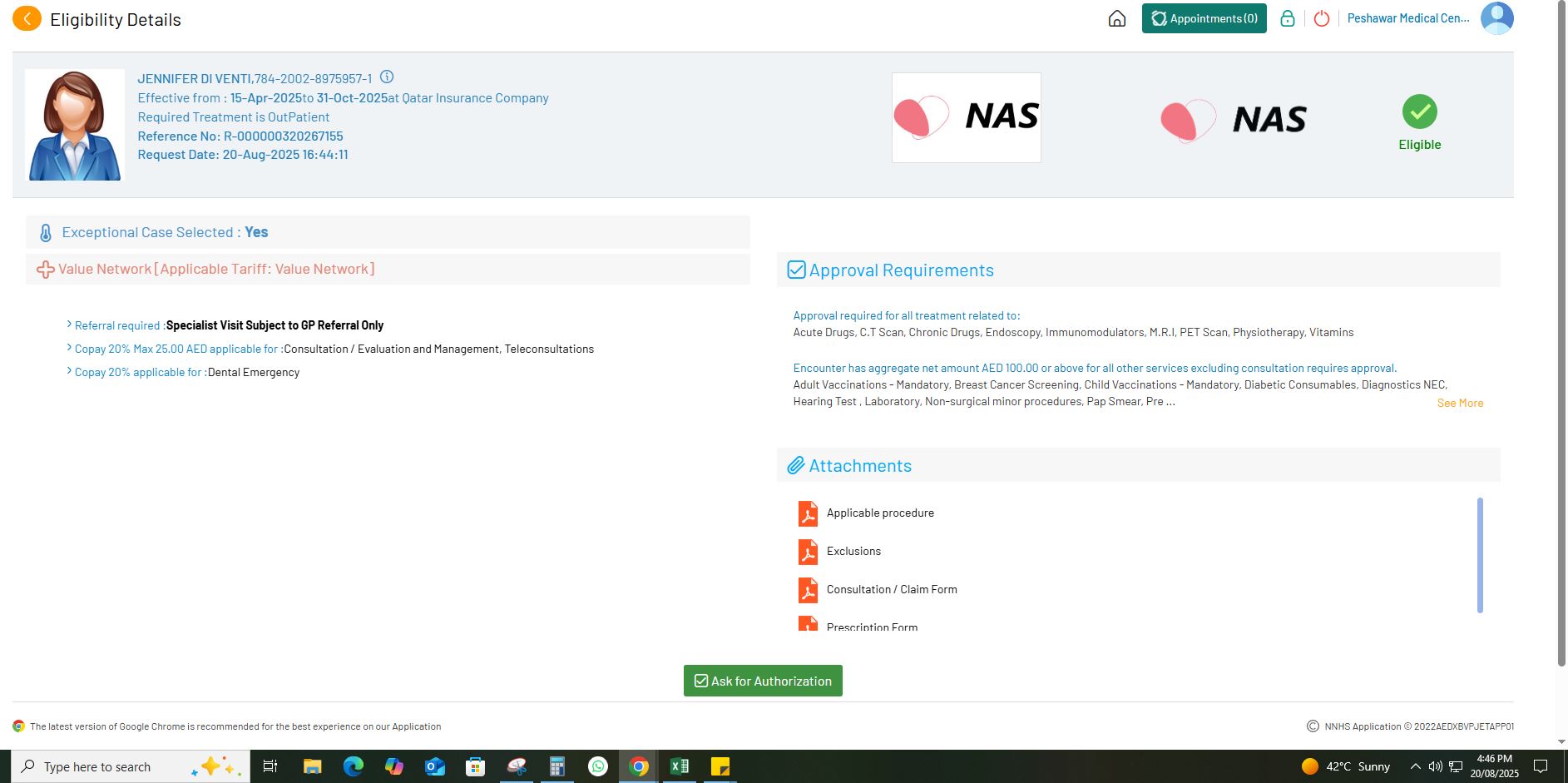Click the Eligibility Details page title
1568x783 pixels.
click(x=116, y=20)
